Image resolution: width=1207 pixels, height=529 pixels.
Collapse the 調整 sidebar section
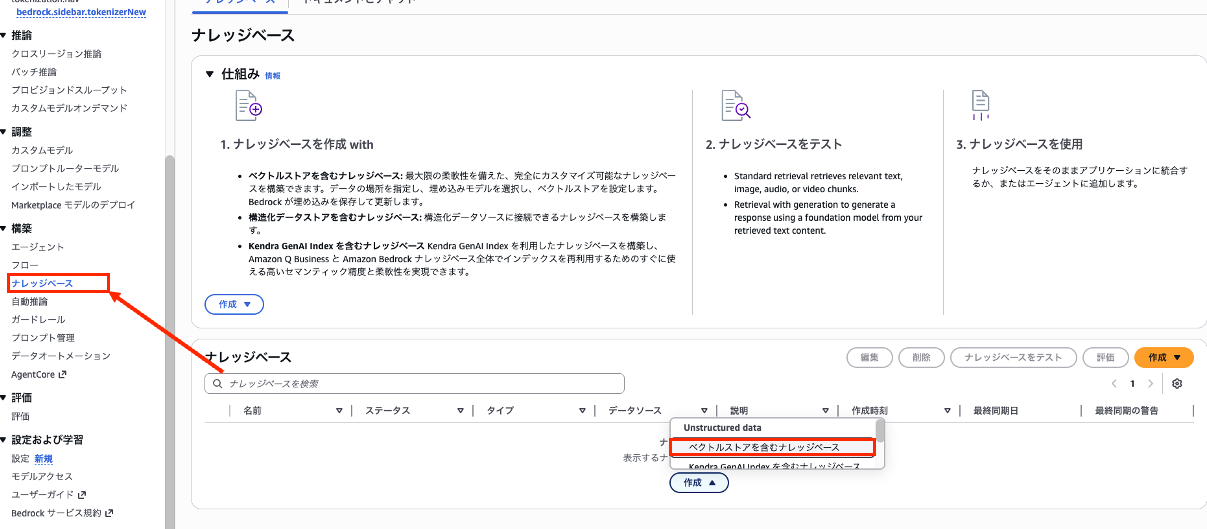(x=4, y=131)
